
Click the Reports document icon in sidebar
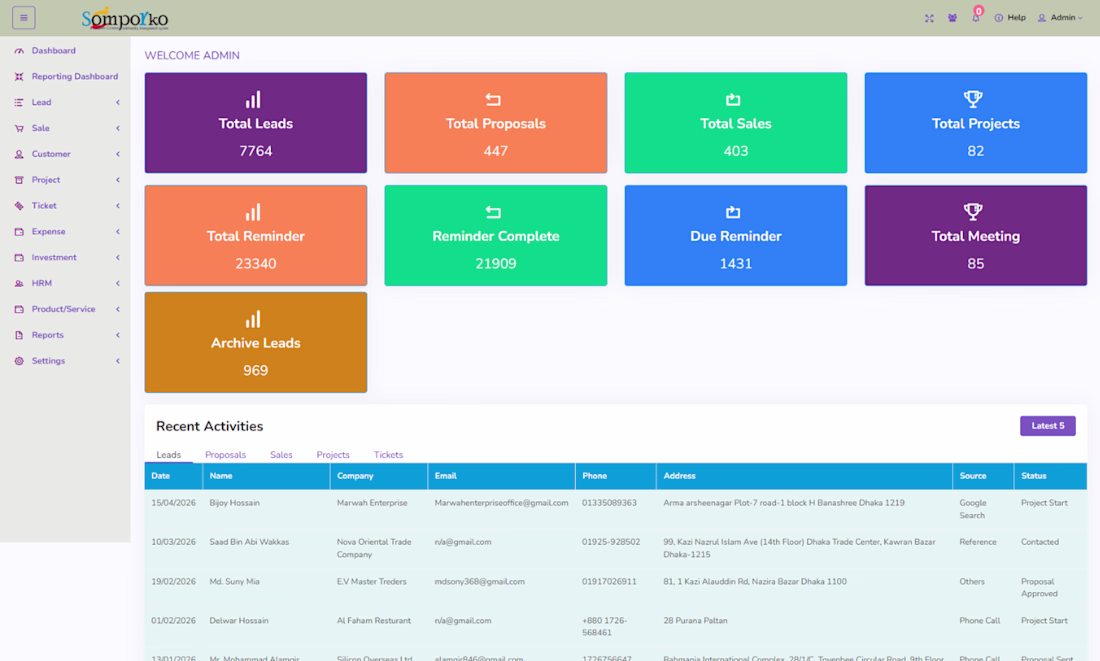point(19,335)
